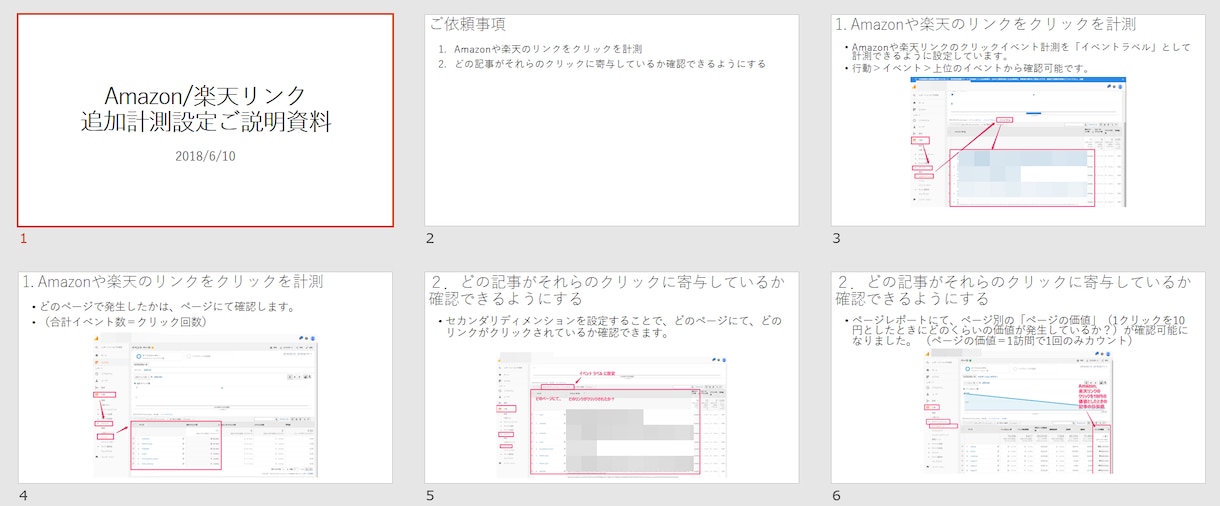Select slide 3 thumbnail with analytics screenshot
The image size is (1220, 506).
(1017, 120)
